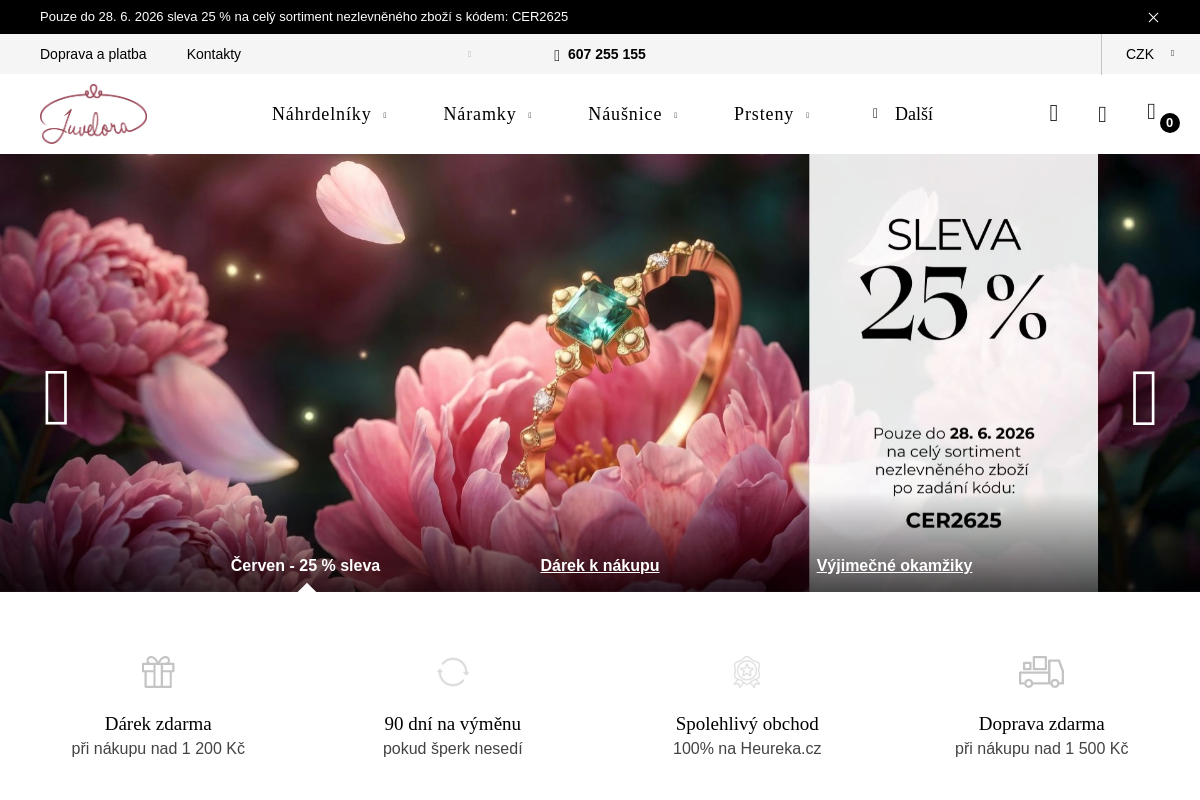Go to Juvelora logo homepage
The image size is (1200, 800).
click(x=94, y=114)
